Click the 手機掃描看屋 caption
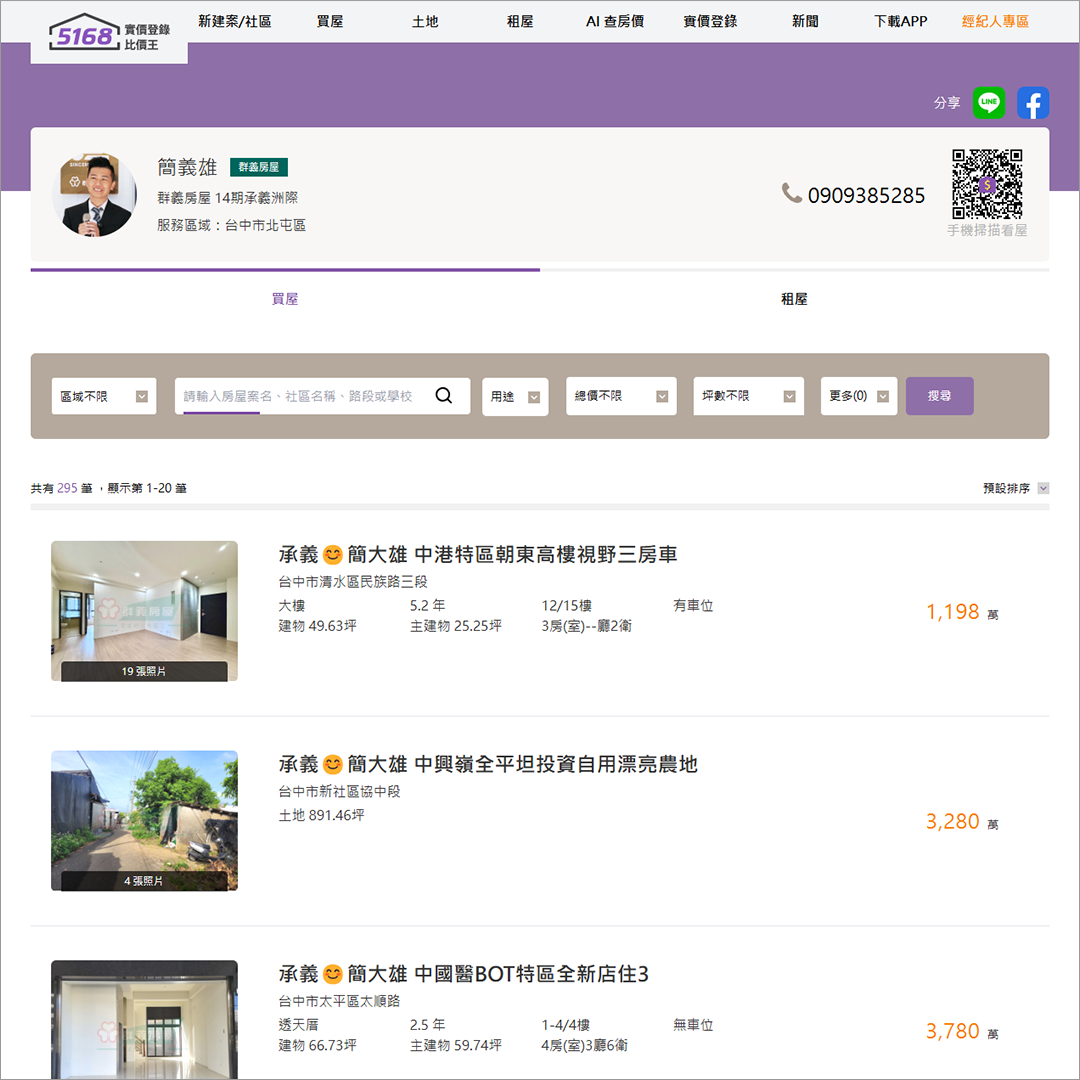The width and height of the screenshot is (1080, 1080). pyautogui.click(x=987, y=230)
